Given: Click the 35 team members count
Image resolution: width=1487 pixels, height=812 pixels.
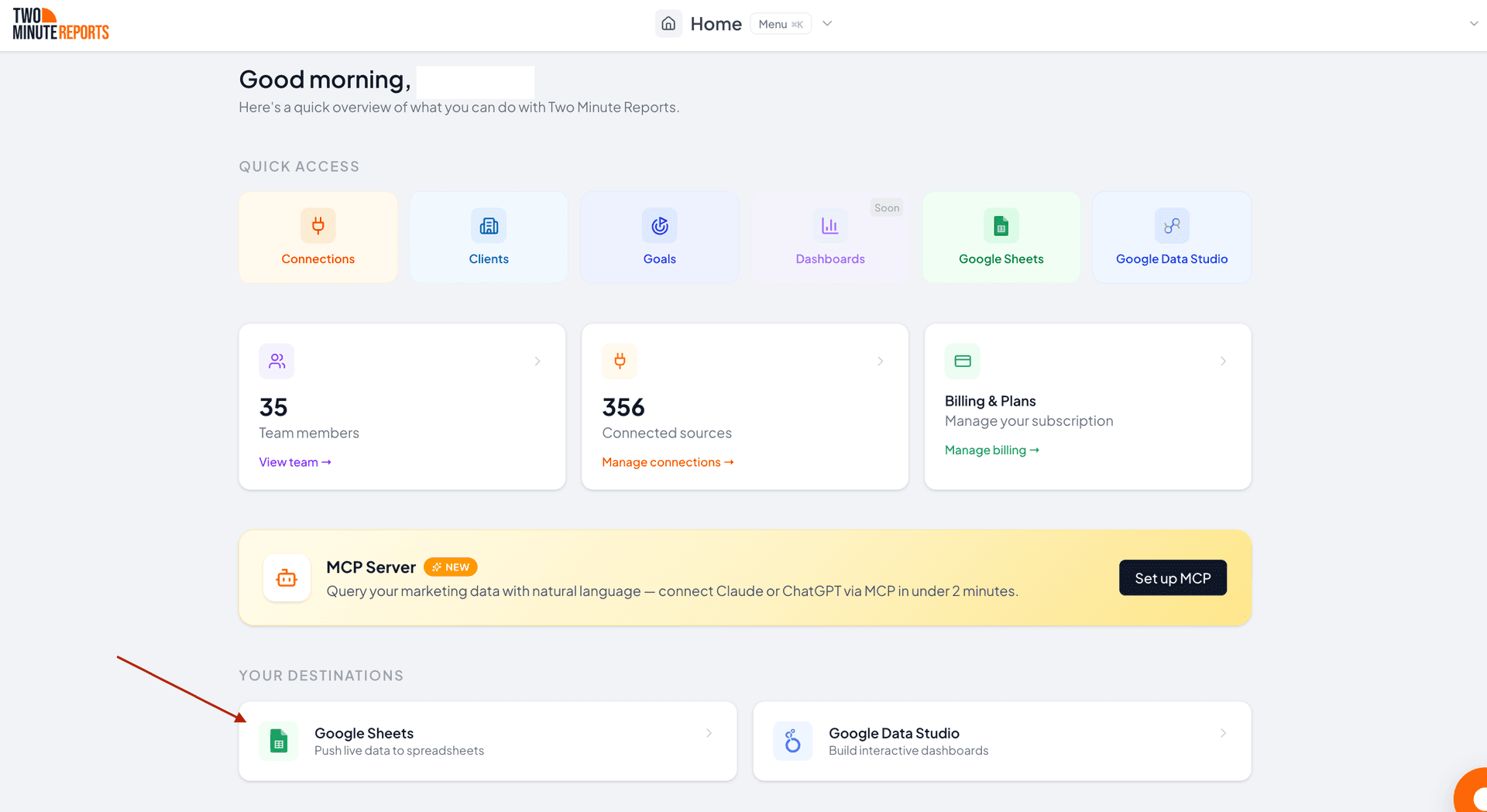Looking at the screenshot, I should pos(273,407).
